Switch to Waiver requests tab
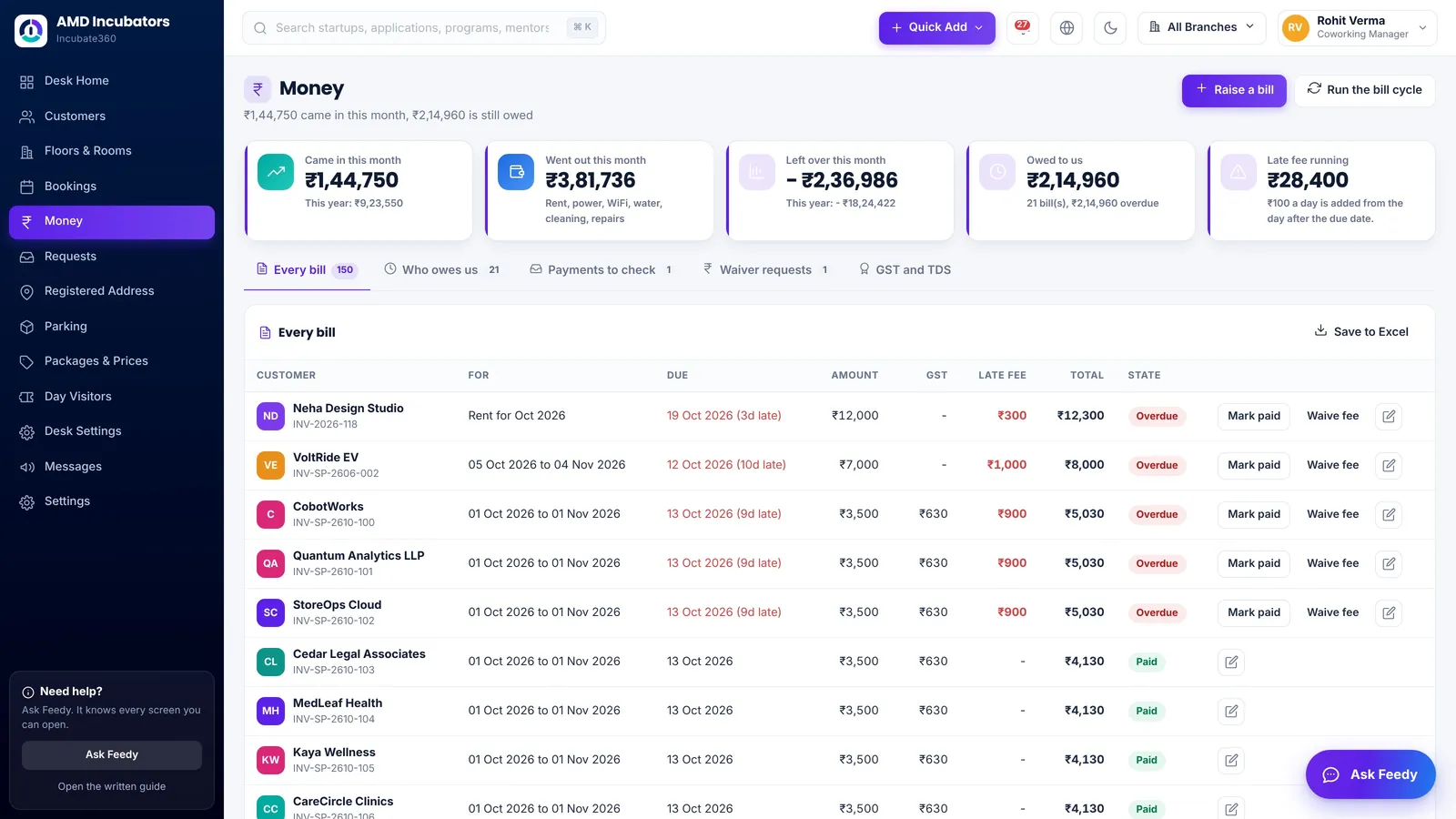This screenshot has width=1456, height=819. coord(766,270)
